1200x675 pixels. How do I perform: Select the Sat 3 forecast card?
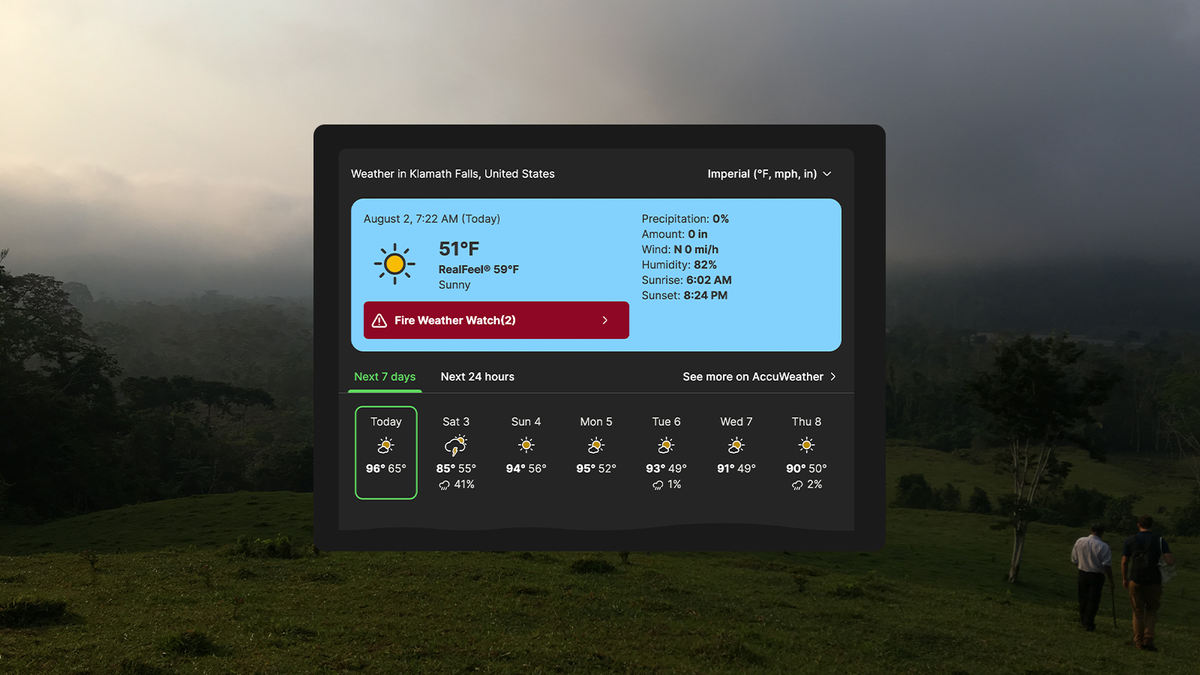pos(456,452)
